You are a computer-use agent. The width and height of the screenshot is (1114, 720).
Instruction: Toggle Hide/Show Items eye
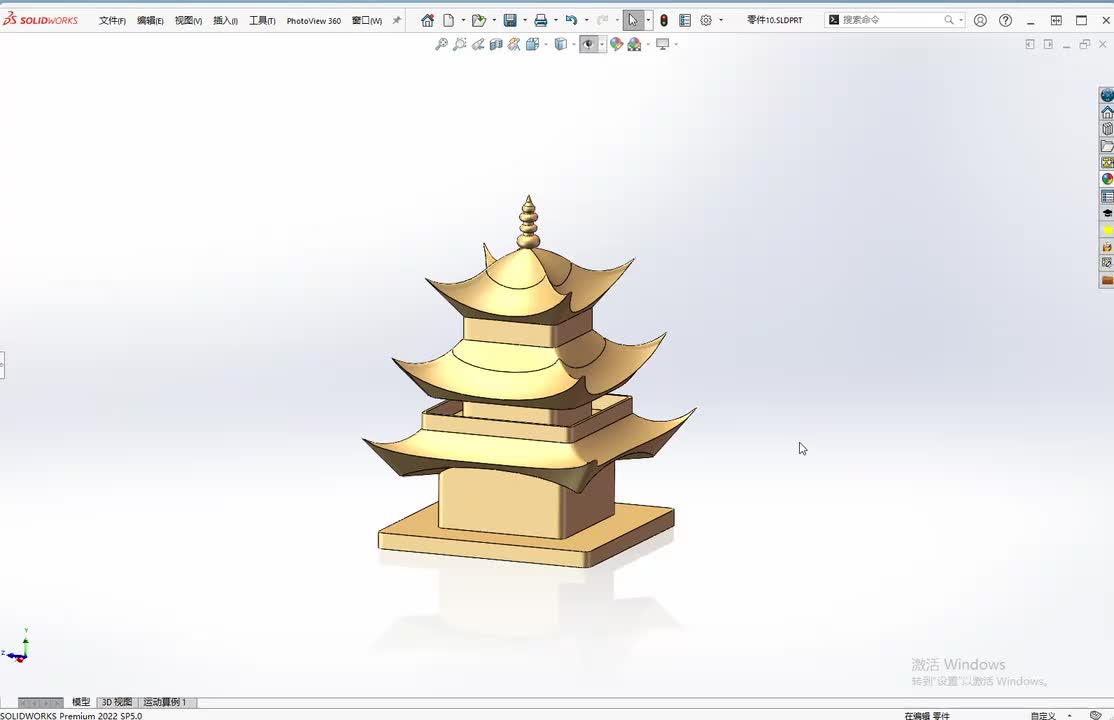[x=588, y=44]
